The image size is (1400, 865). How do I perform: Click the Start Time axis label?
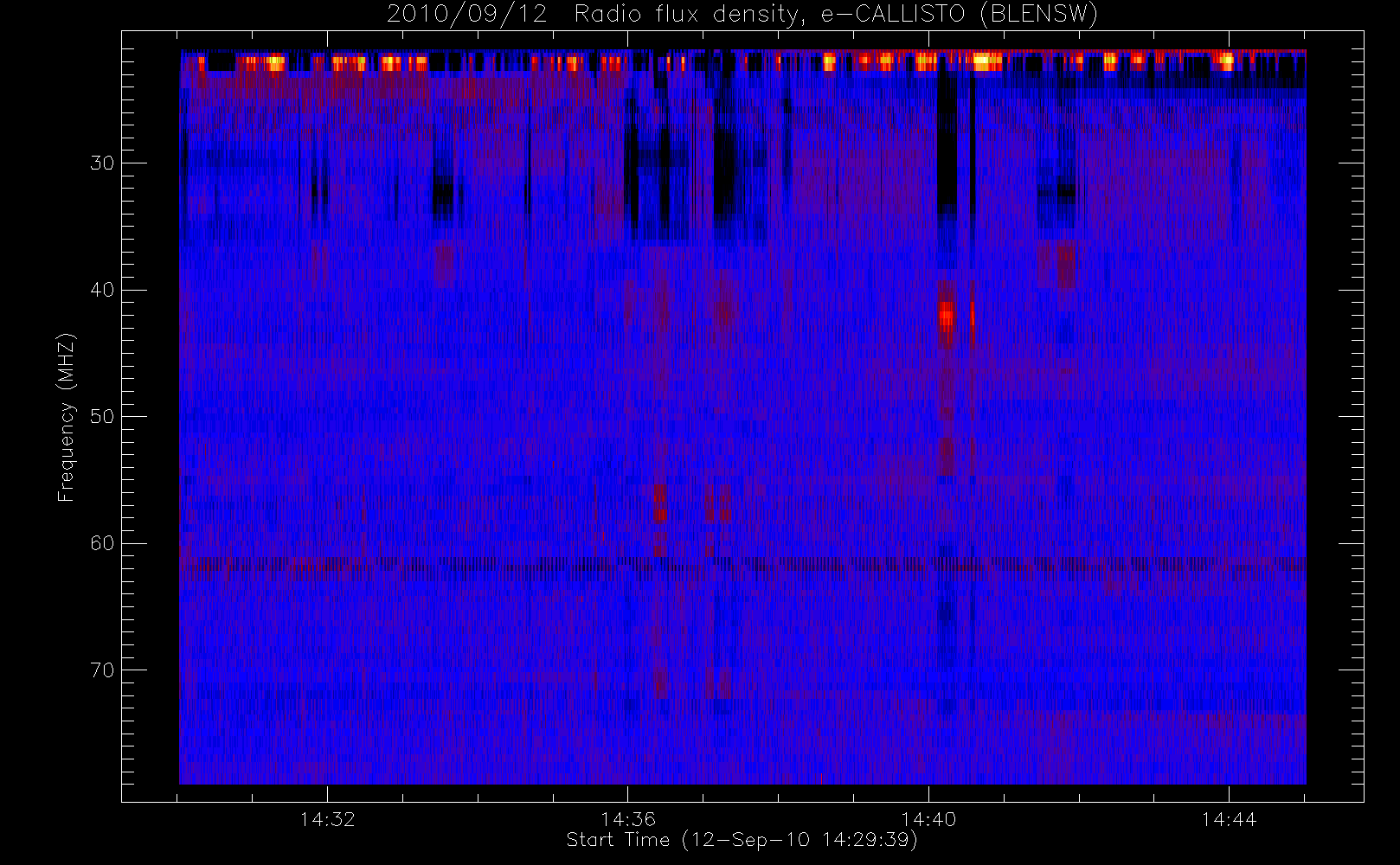tap(742, 840)
